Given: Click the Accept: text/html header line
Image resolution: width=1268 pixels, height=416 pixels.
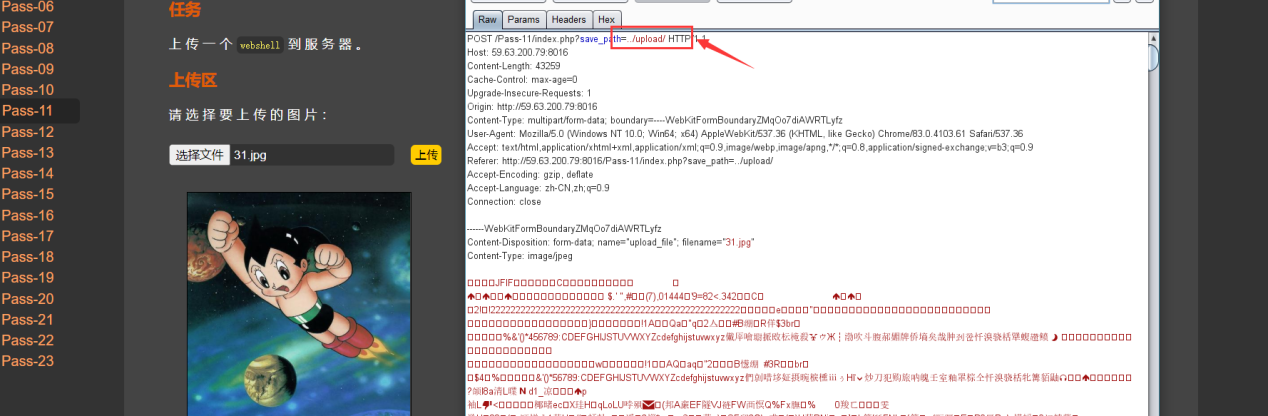Looking at the screenshot, I should (750, 147).
